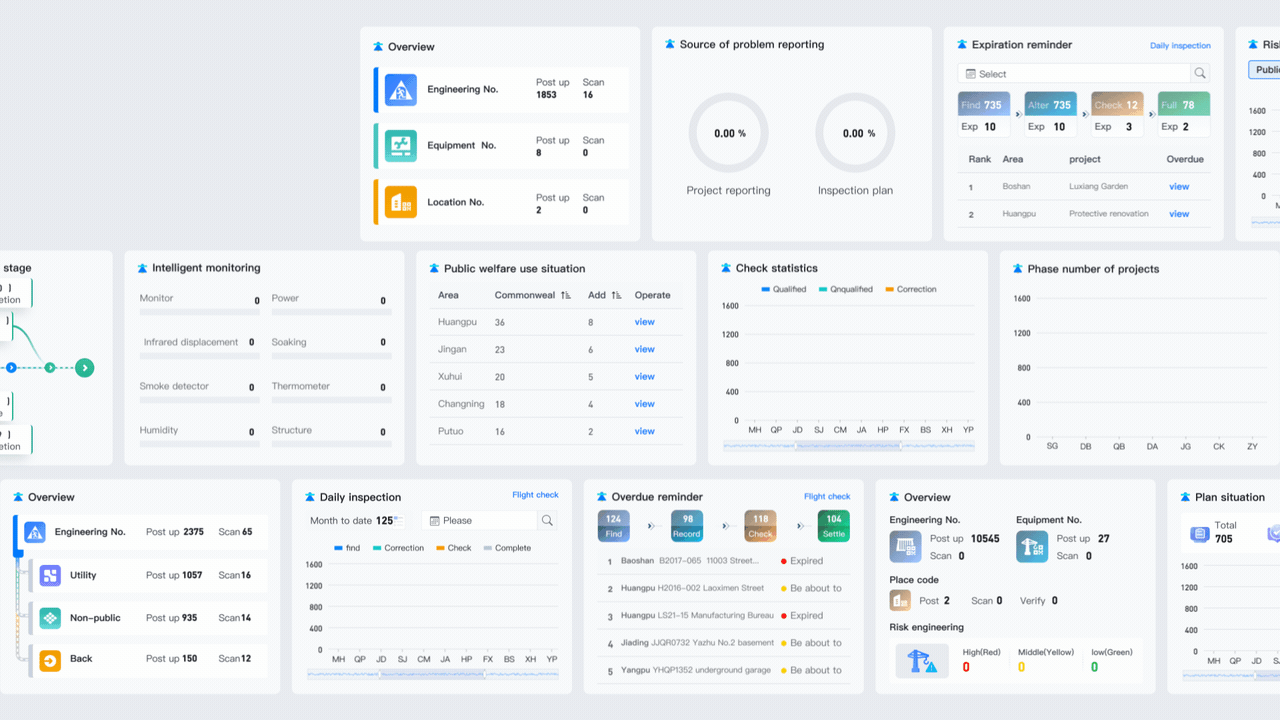Image resolution: width=1280 pixels, height=720 pixels.
Task: Click the zoom slider under Plan situation chart
Action: [x=1231, y=675]
